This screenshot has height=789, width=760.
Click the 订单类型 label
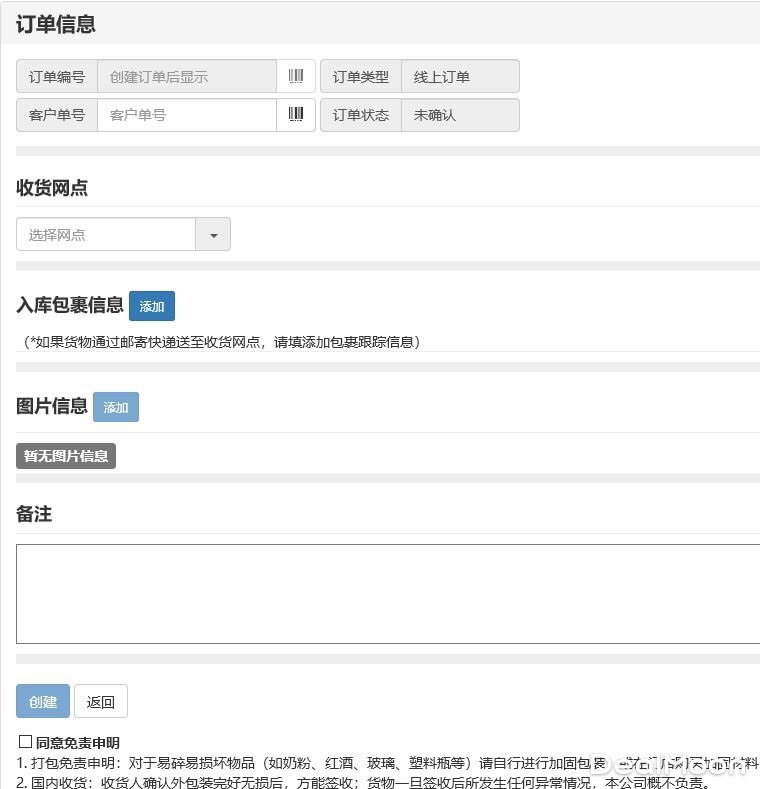pos(361,77)
